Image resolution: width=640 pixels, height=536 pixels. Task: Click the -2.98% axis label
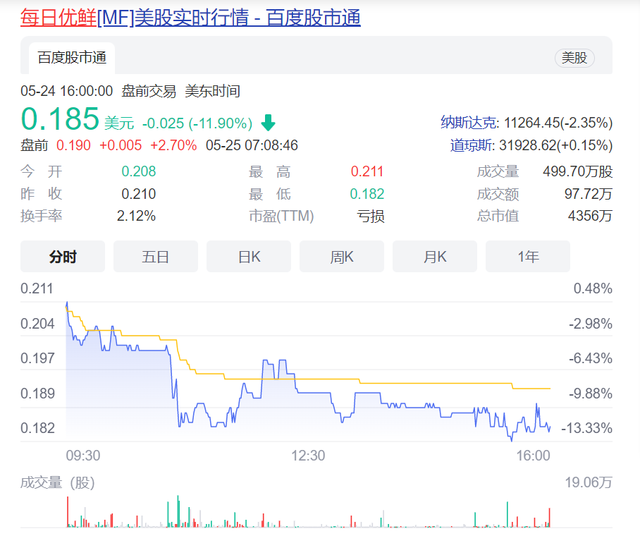pos(591,324)
